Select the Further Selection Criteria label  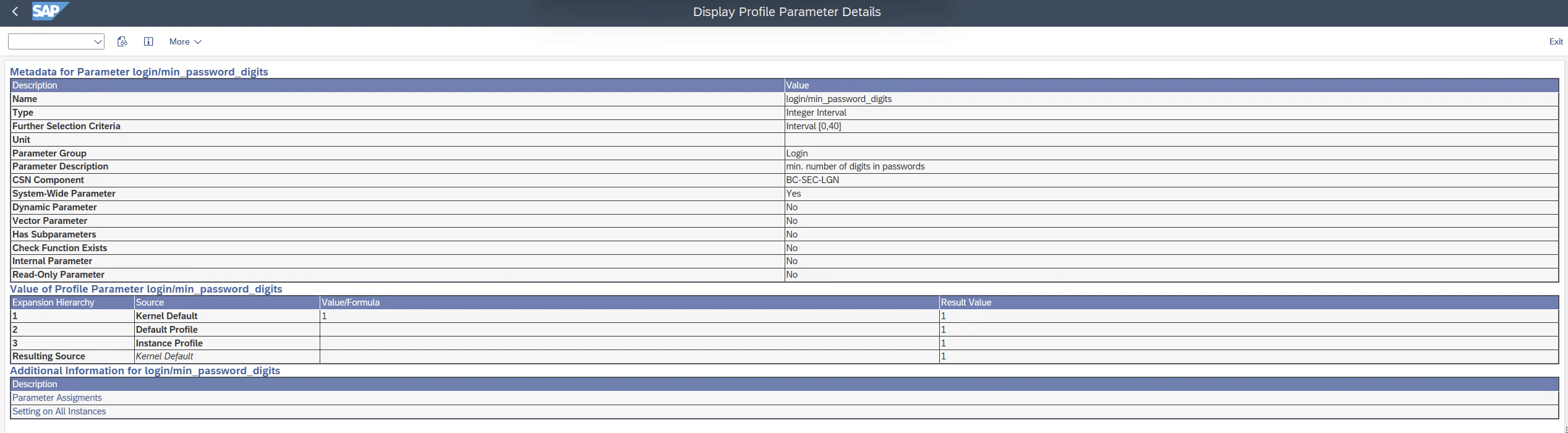click(x=66, y=126)
